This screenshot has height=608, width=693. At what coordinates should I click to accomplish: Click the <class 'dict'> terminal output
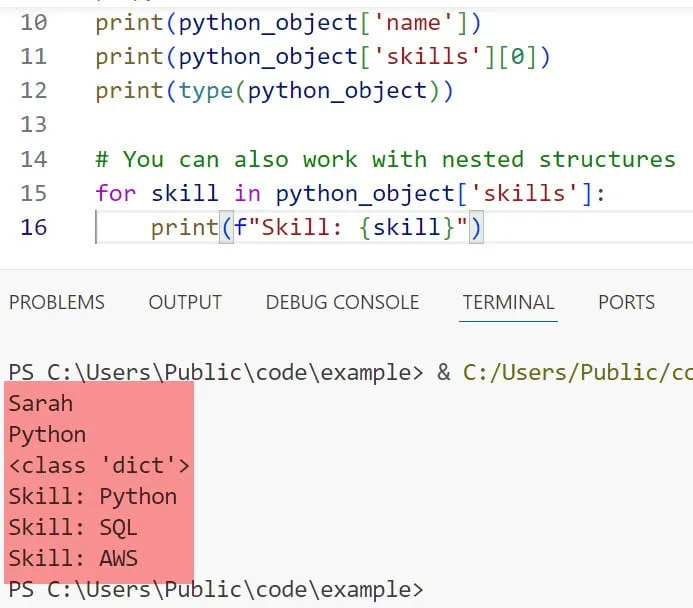(x=99, y=465)
